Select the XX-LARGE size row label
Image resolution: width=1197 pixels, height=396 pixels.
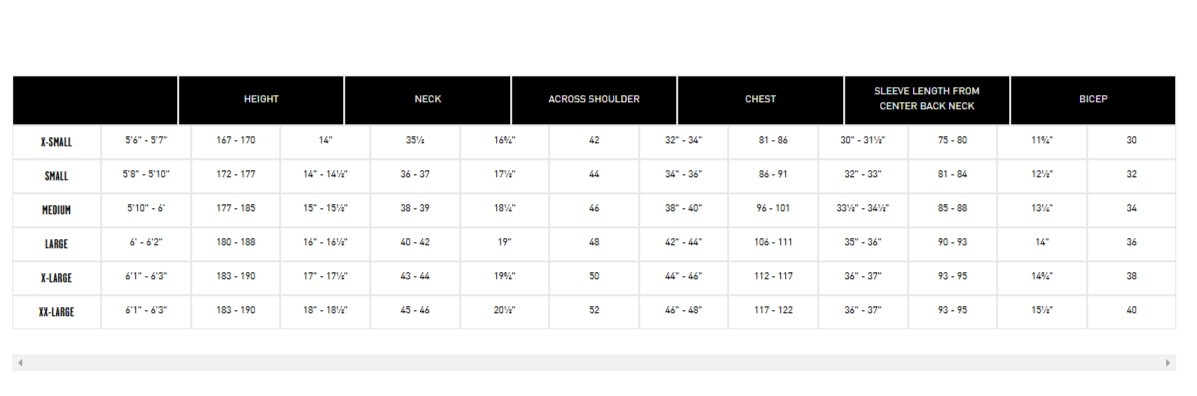pos(56,312)
